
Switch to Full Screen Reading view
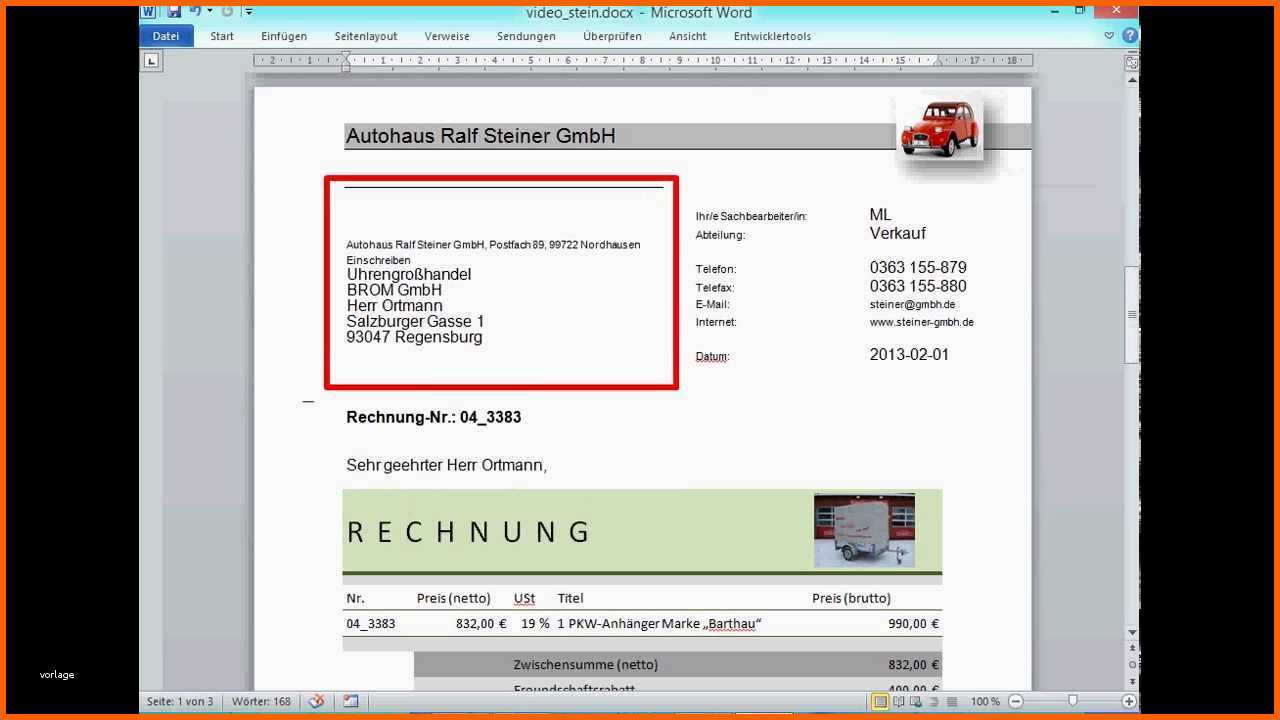click(897, 701)
